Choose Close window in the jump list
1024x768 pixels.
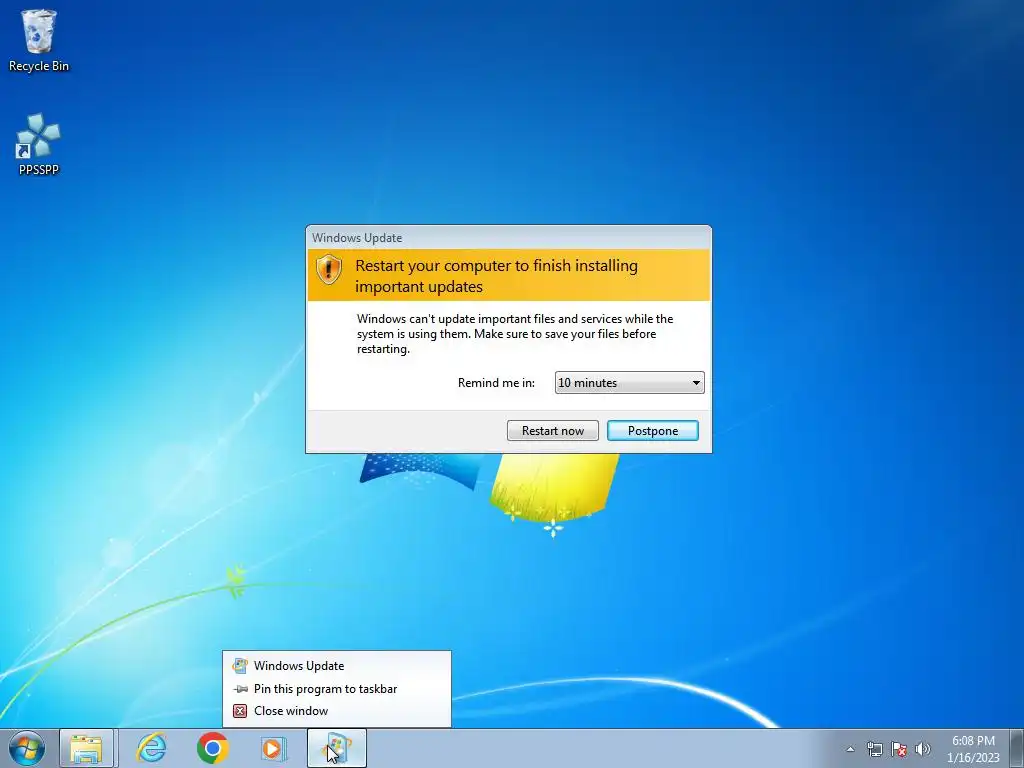click(336, 711)
